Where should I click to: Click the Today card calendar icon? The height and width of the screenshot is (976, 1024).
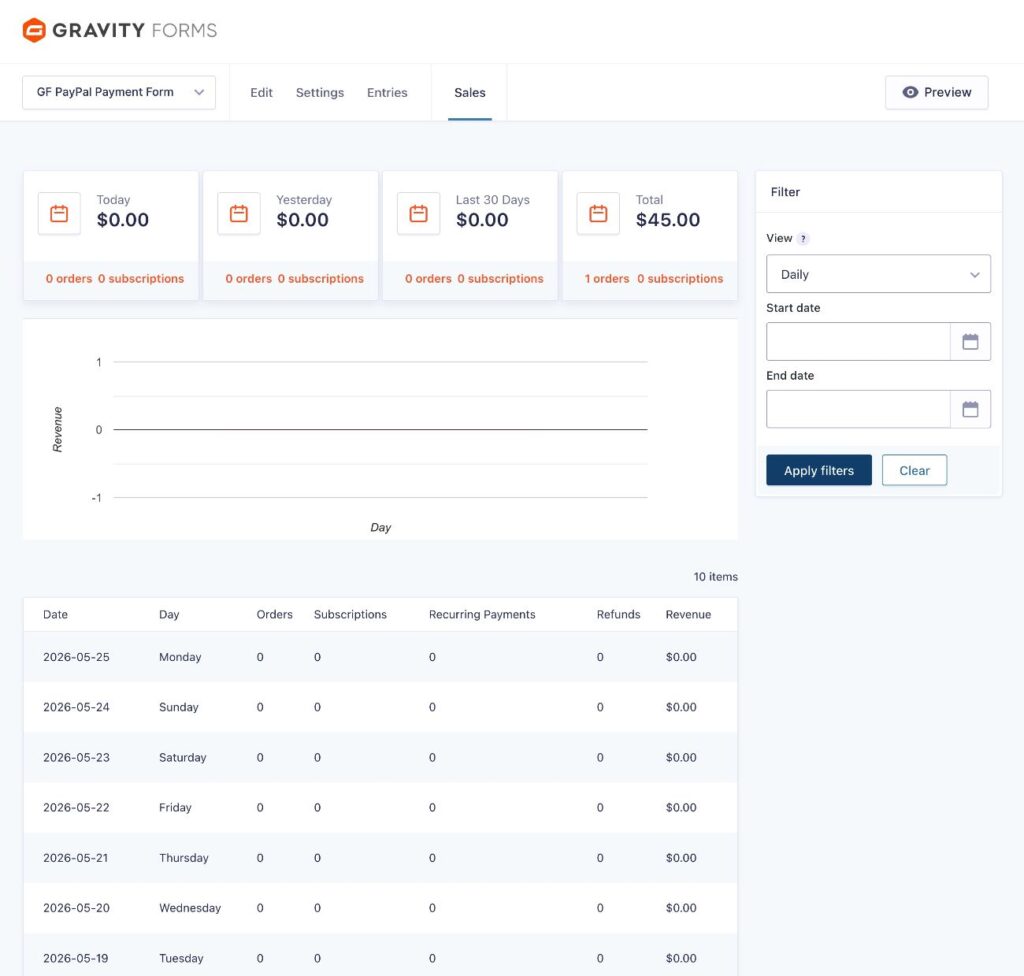tap(59, 214)
